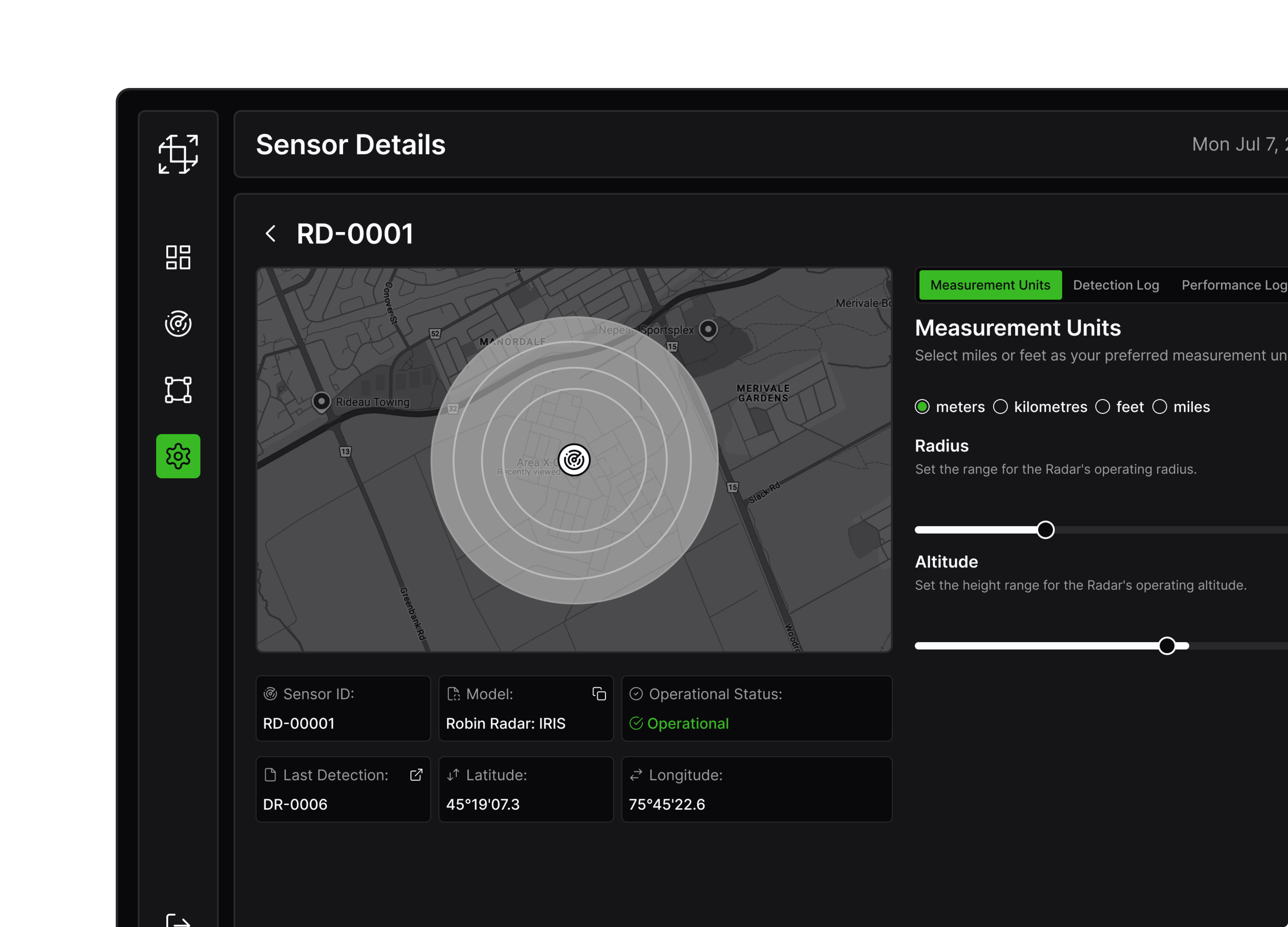The image size is (1288, 927).
Task: Click the Radius slider handle
Action: (1046, 530)
